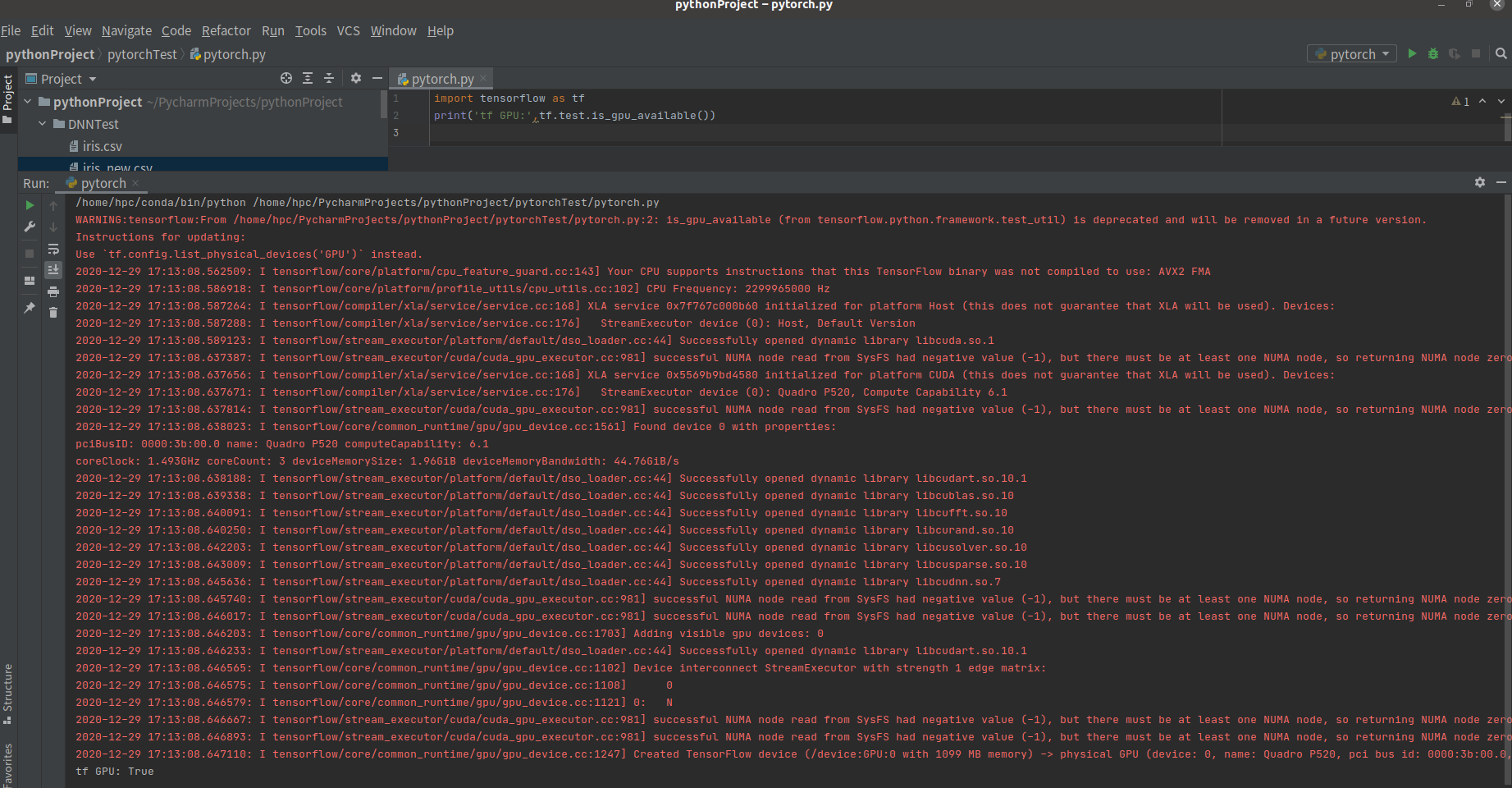
Task: Restore layout icon in Run panel
Action: pos(30,281)
